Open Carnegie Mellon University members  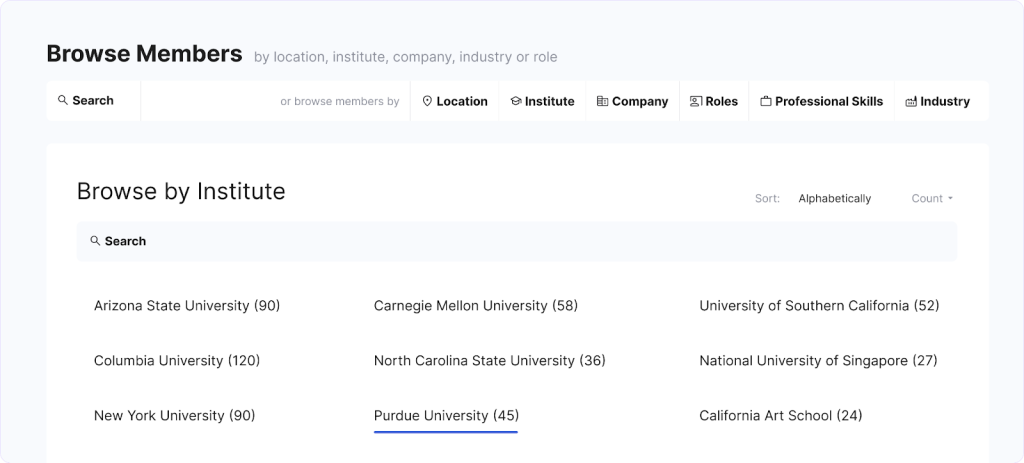476,306
